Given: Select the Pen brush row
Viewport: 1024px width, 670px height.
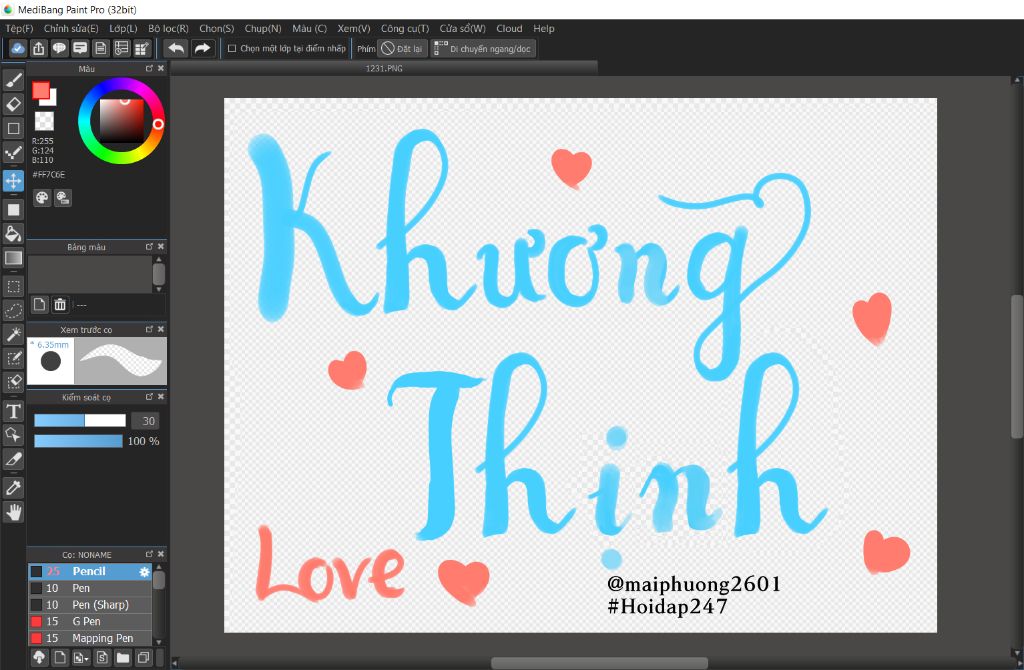Looking at the screenshot, I should tap(90, 588).
